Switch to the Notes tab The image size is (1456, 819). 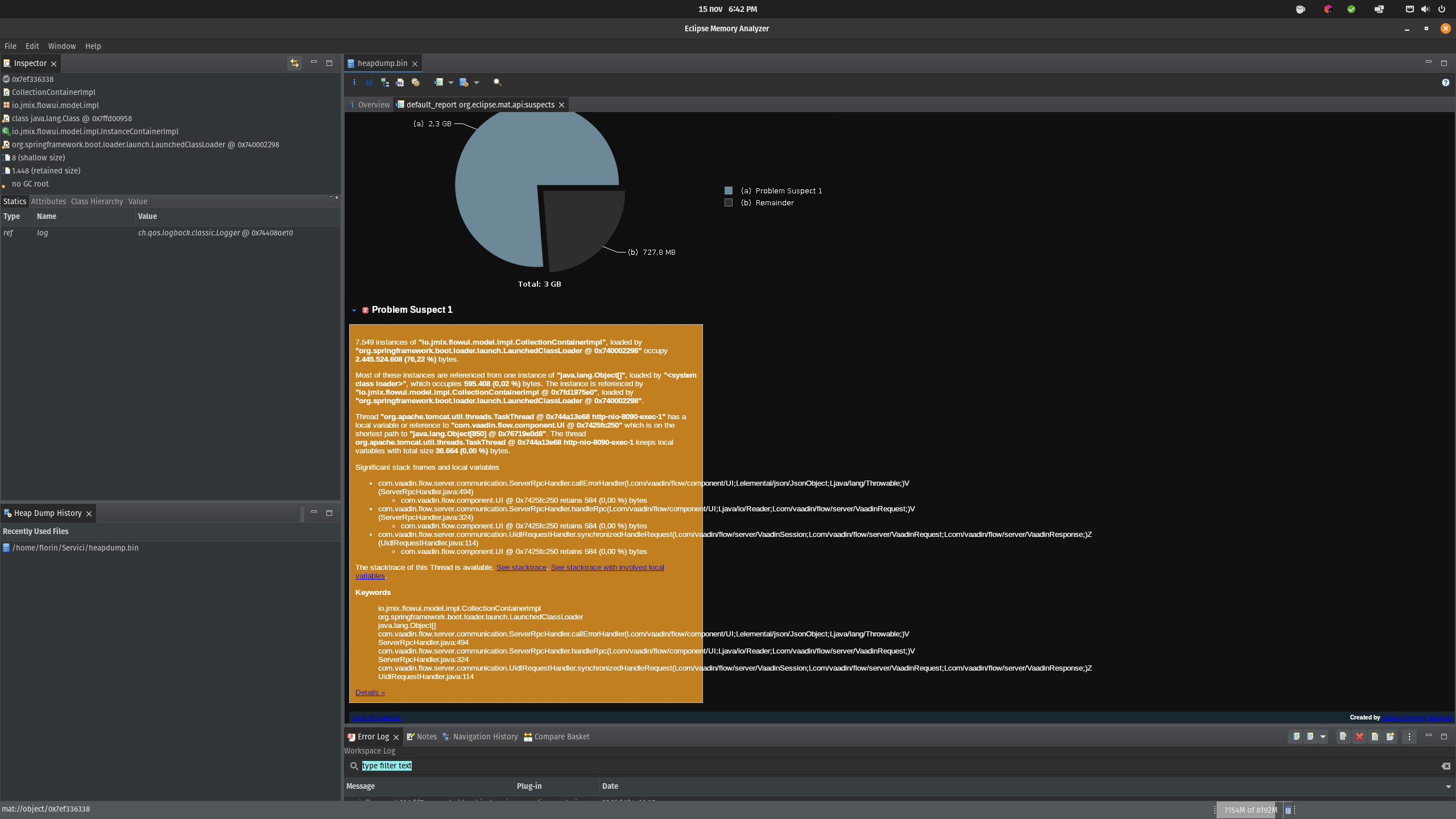pyautogui.click(x=422, y=737)
